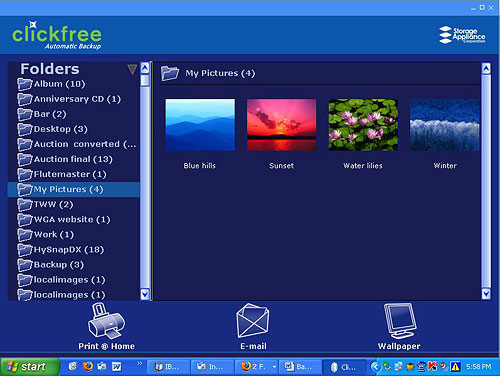Click the Work (1) label

[x=54, y=235]
